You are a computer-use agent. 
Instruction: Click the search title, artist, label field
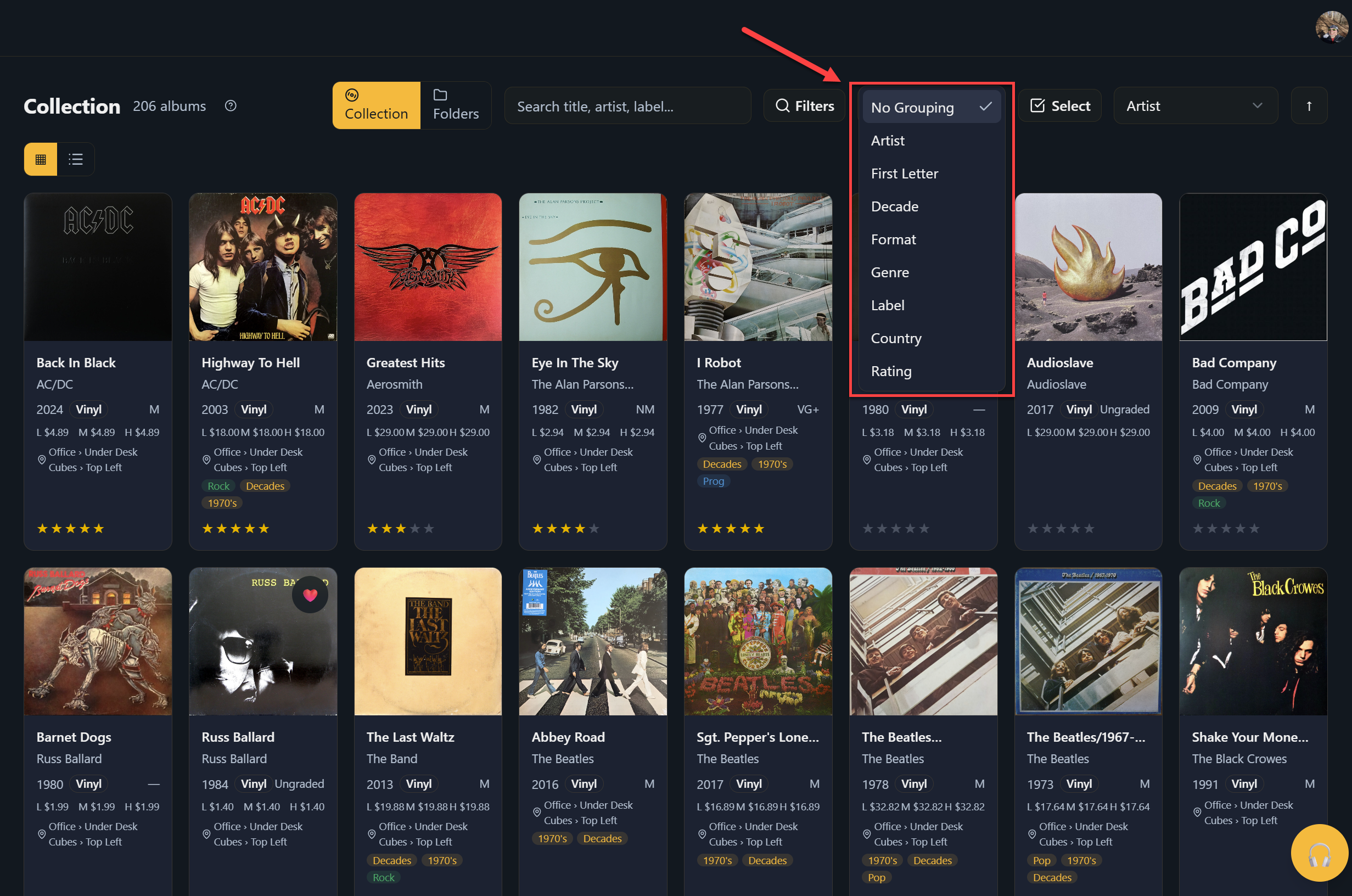click(628, 106)
